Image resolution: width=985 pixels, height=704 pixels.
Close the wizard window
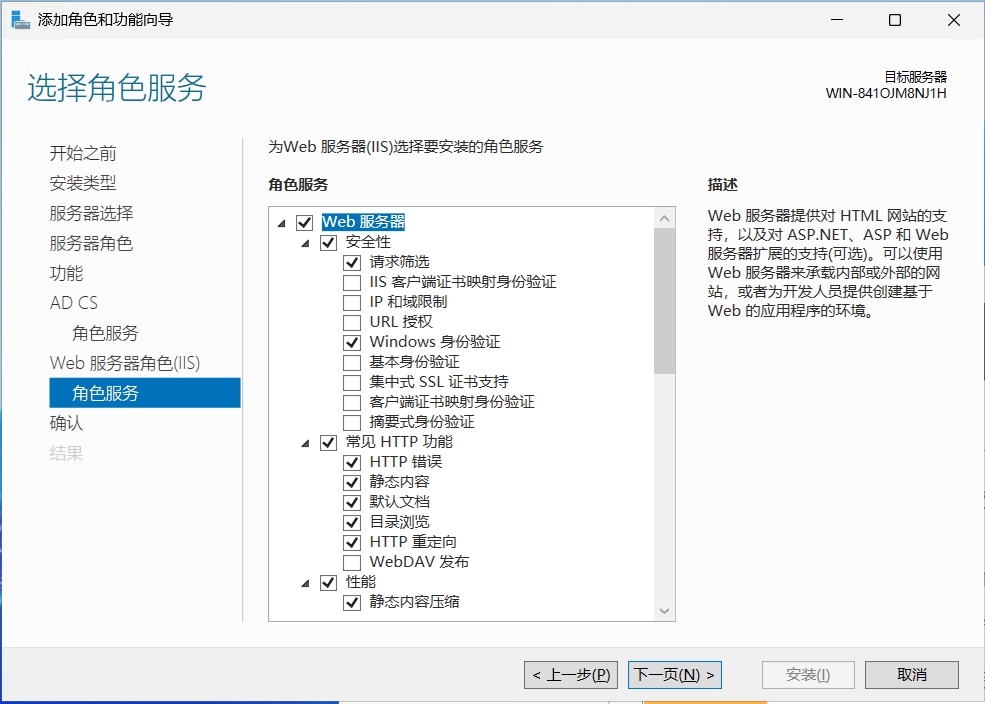pyautogui.click(x=954, y=20)
